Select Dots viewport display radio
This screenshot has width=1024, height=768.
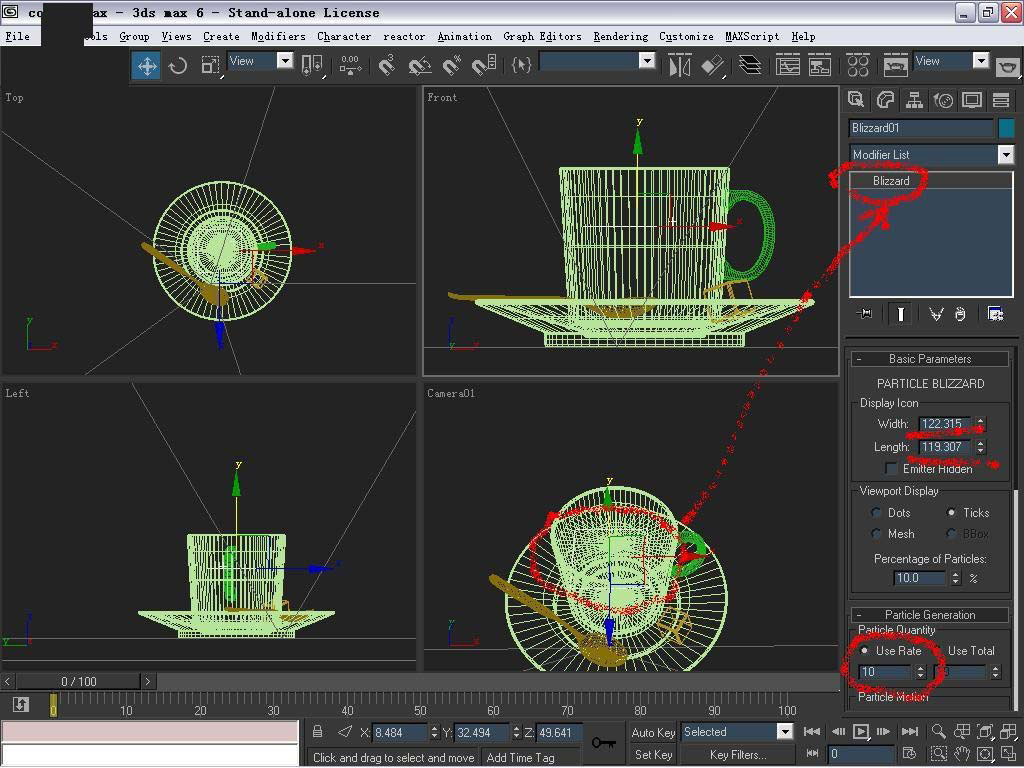(877, 513)
